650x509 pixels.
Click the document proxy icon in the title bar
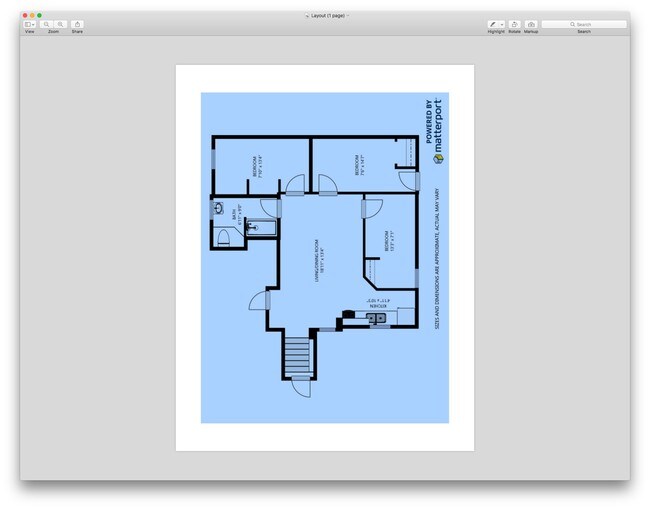tap(306, 16)
